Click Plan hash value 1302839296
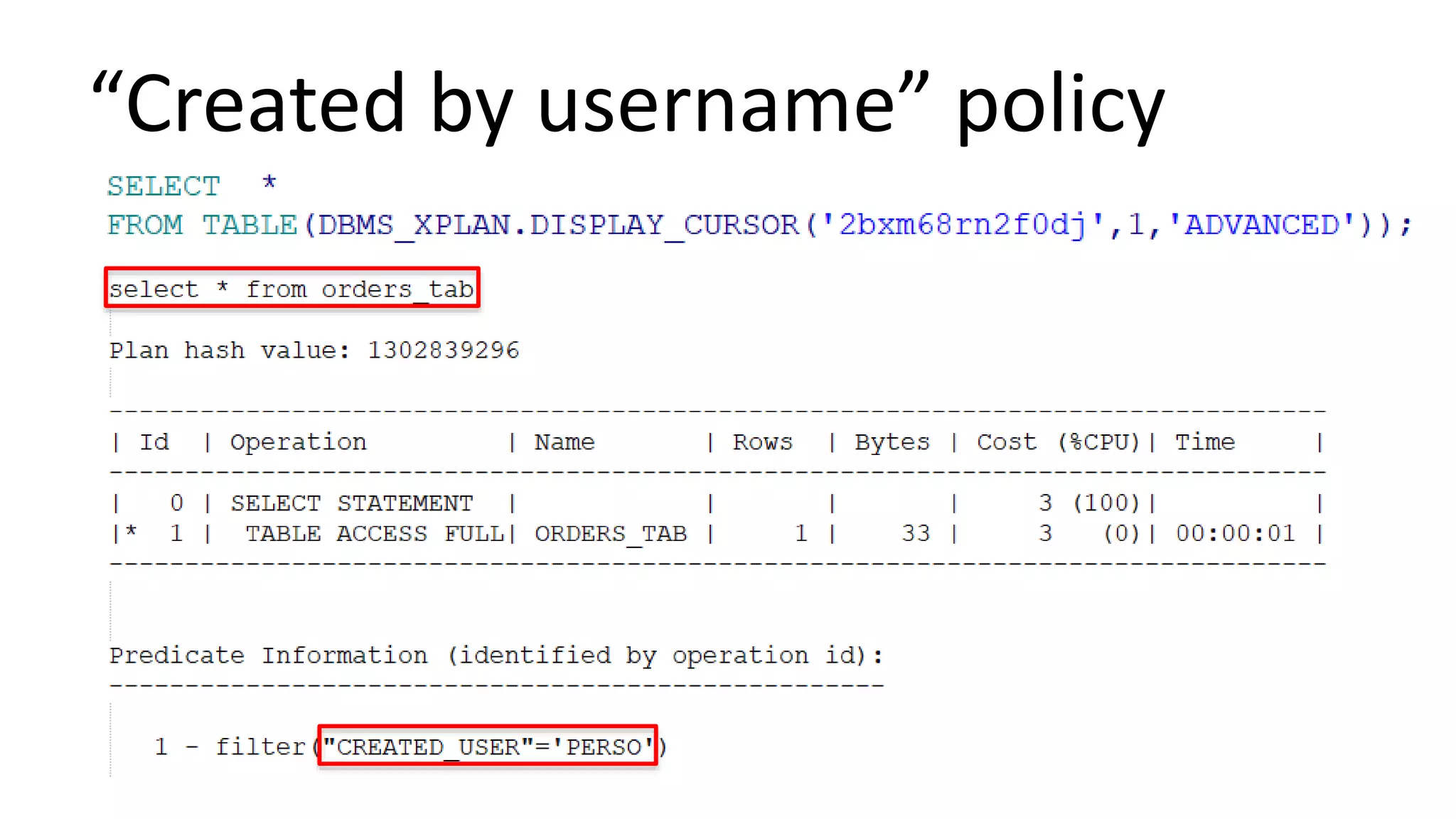The height and width of the screenshot is (819, 1456). coord(314,350)
